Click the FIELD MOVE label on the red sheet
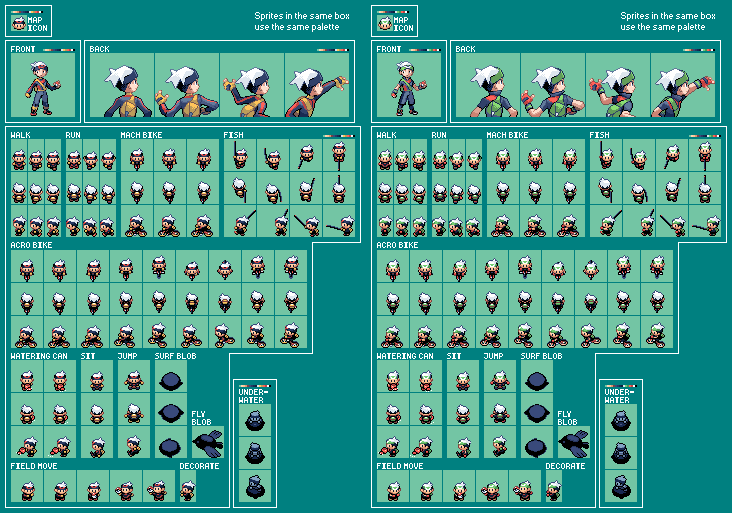 click(34, 466)
